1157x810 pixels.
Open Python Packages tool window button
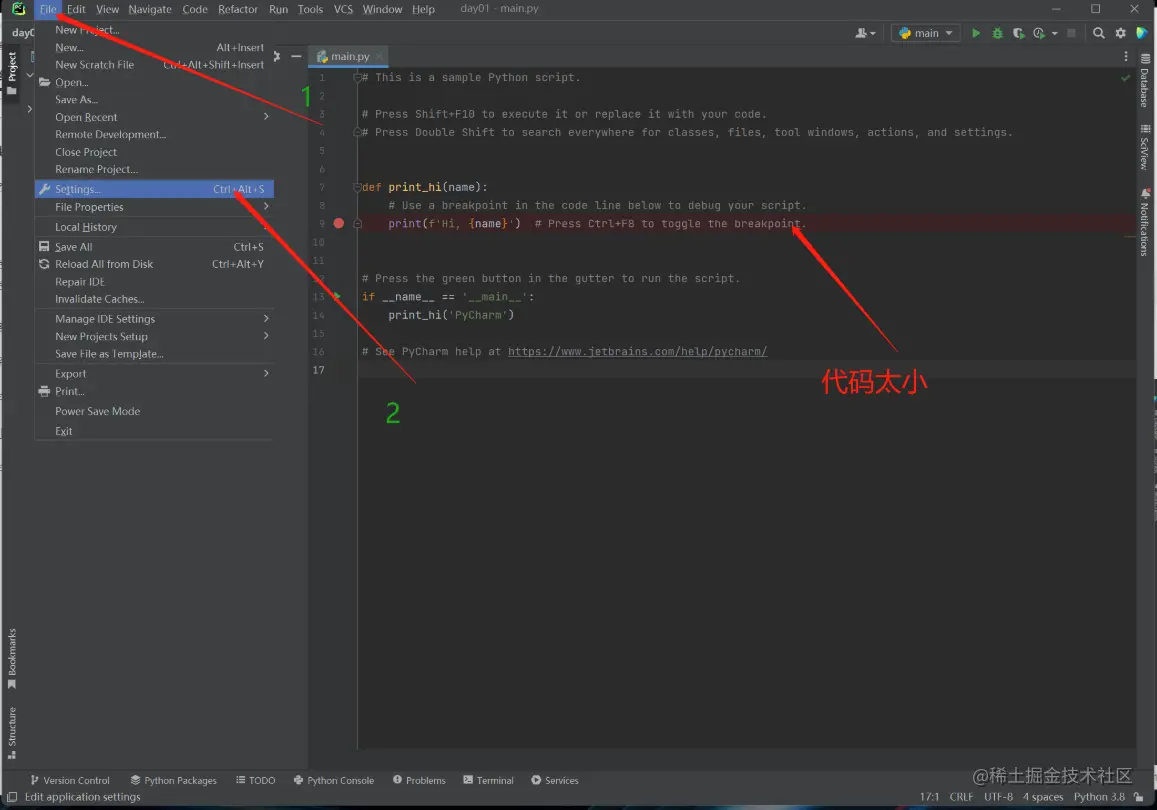pos(173,780)
